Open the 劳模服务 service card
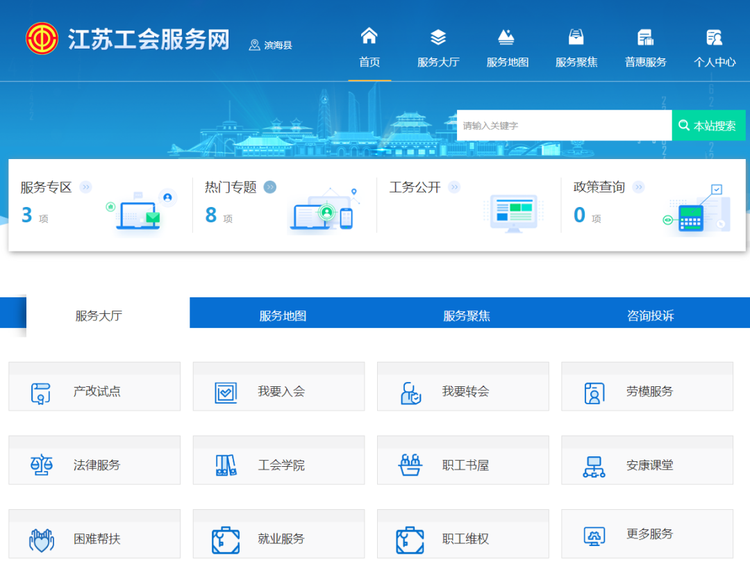Viewport: 750px width, 562px height. 647,386
